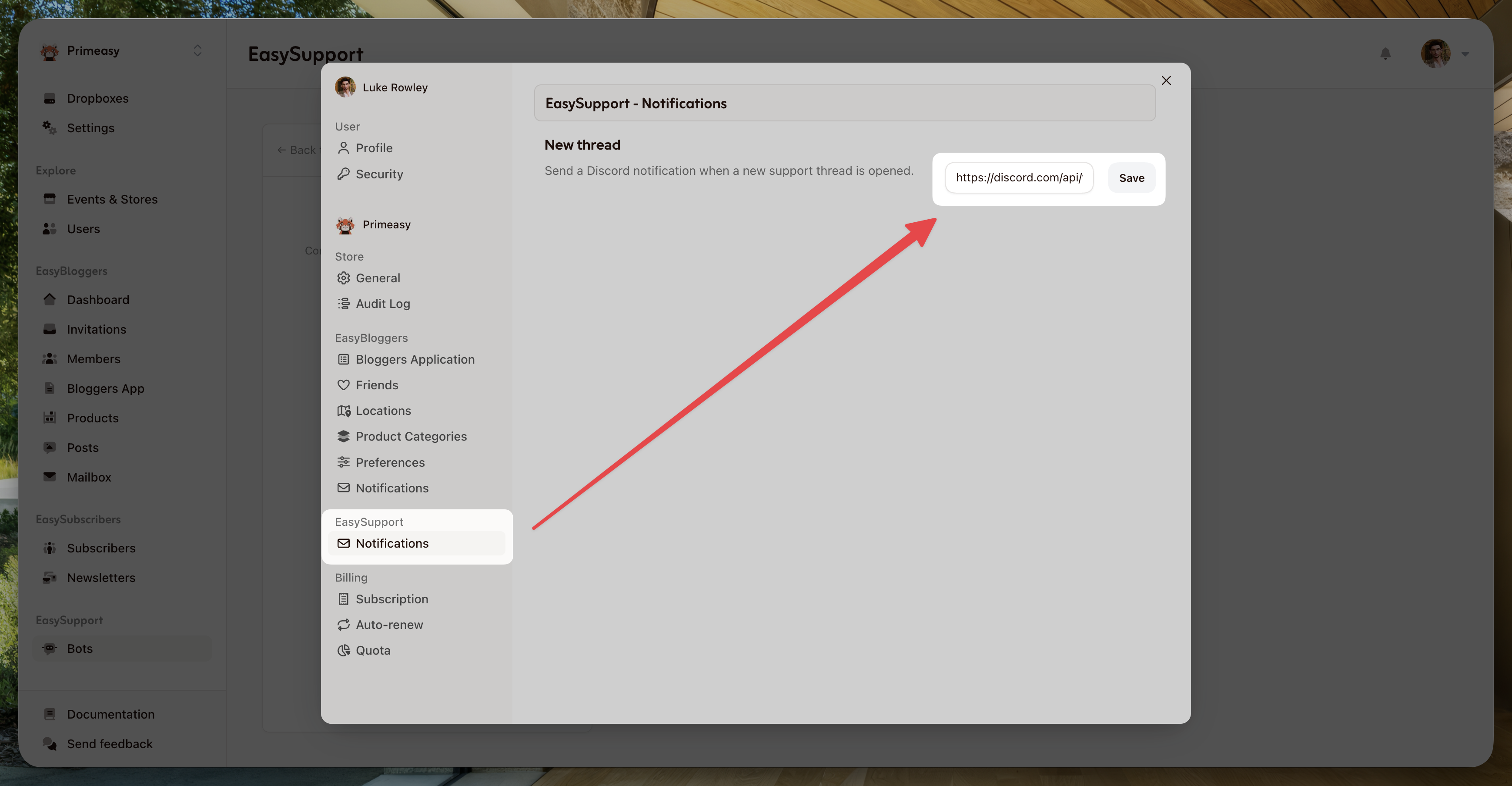This screenshot has width=1512, height=786.
Task: Select Auto-renew in Billing section
Action: 388,625
